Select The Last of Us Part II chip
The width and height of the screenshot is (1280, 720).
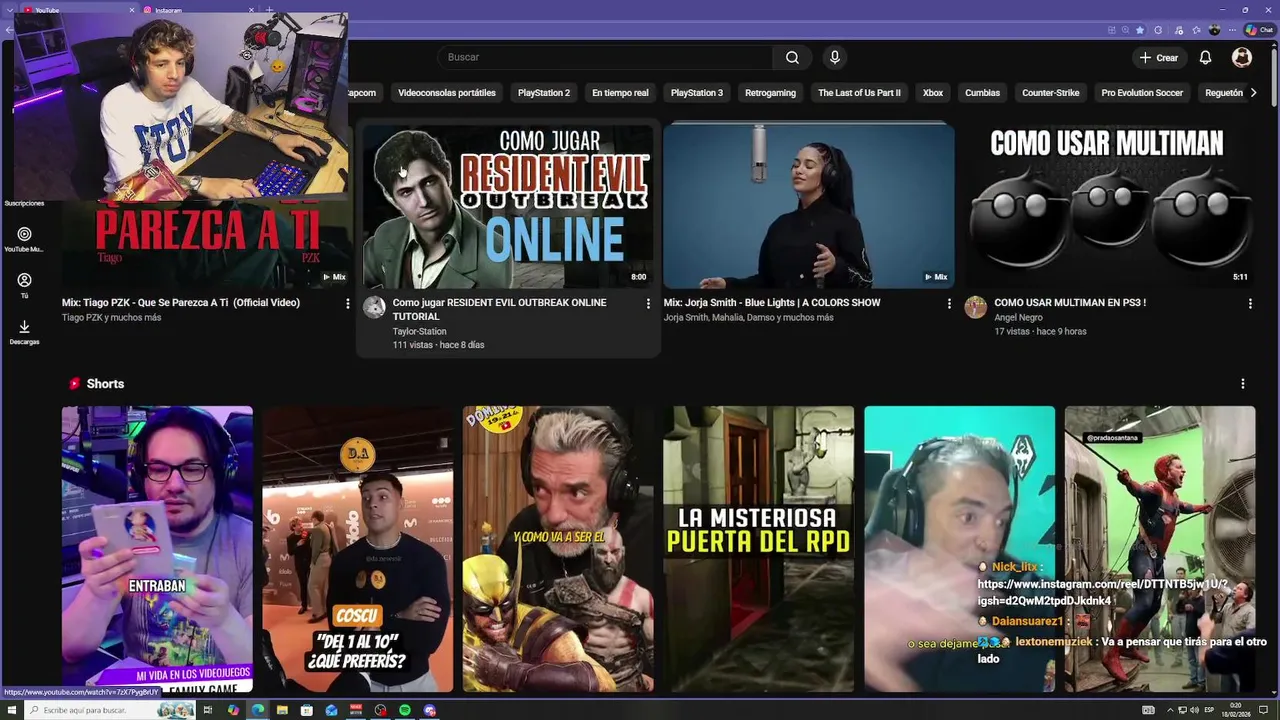[x=859, y=93]
